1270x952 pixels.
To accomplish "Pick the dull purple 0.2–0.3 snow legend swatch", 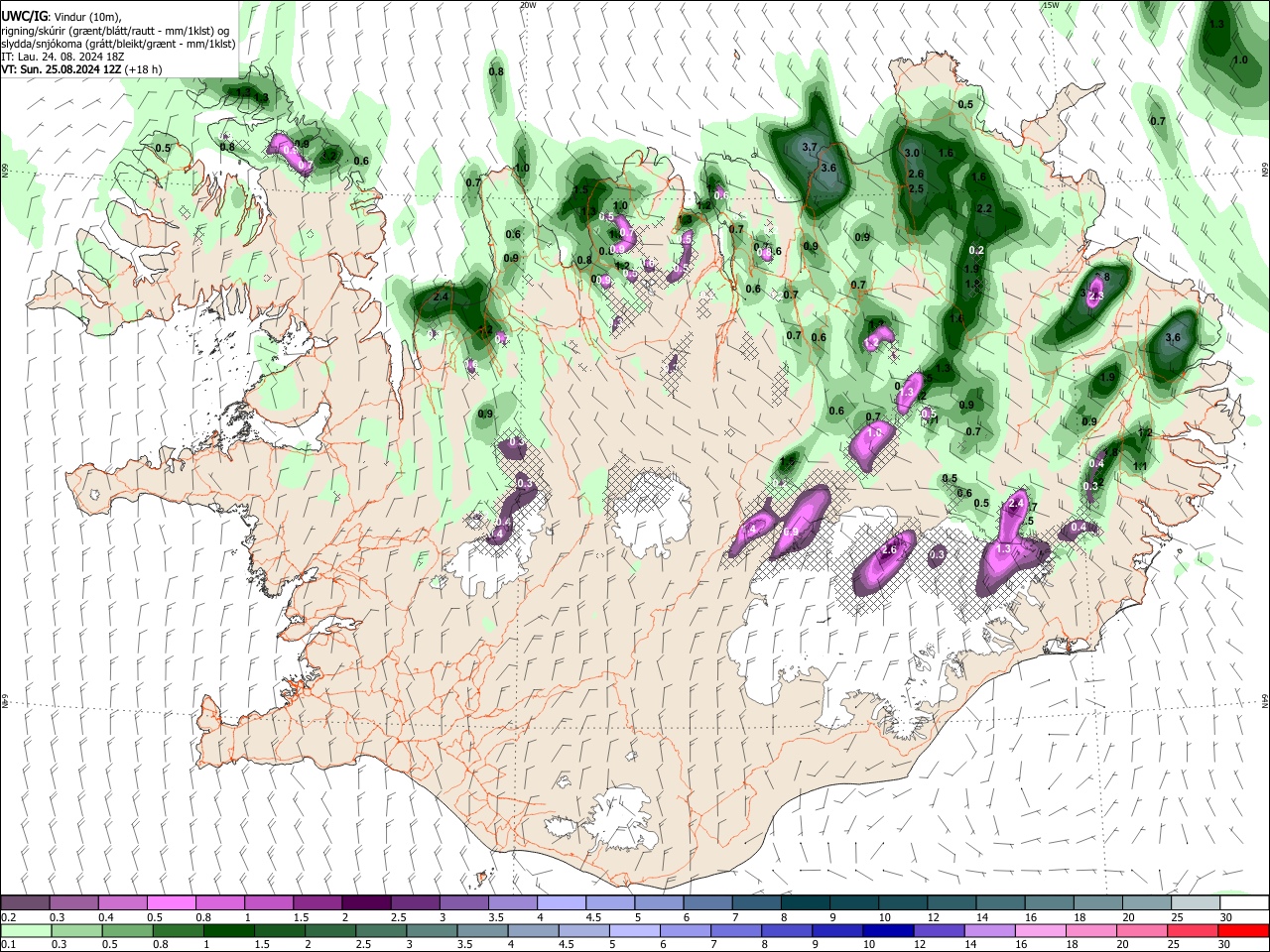I will pyautogui.click(x=26, y=903).
